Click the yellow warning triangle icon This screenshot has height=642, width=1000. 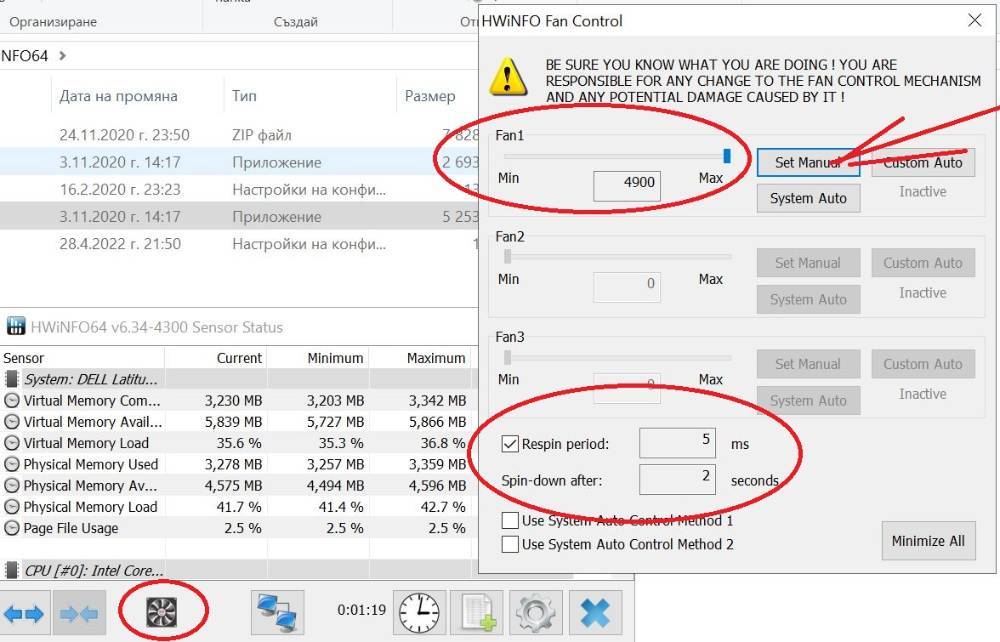tap(508, 78)
